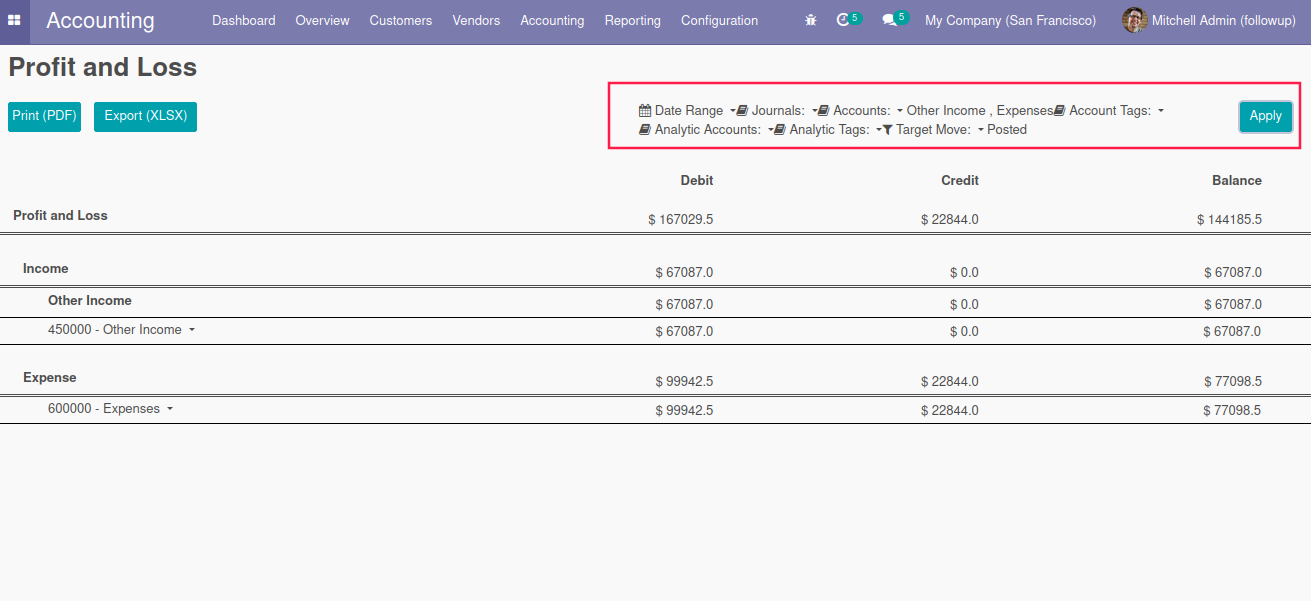Click the bold Other Income group label

90,300
